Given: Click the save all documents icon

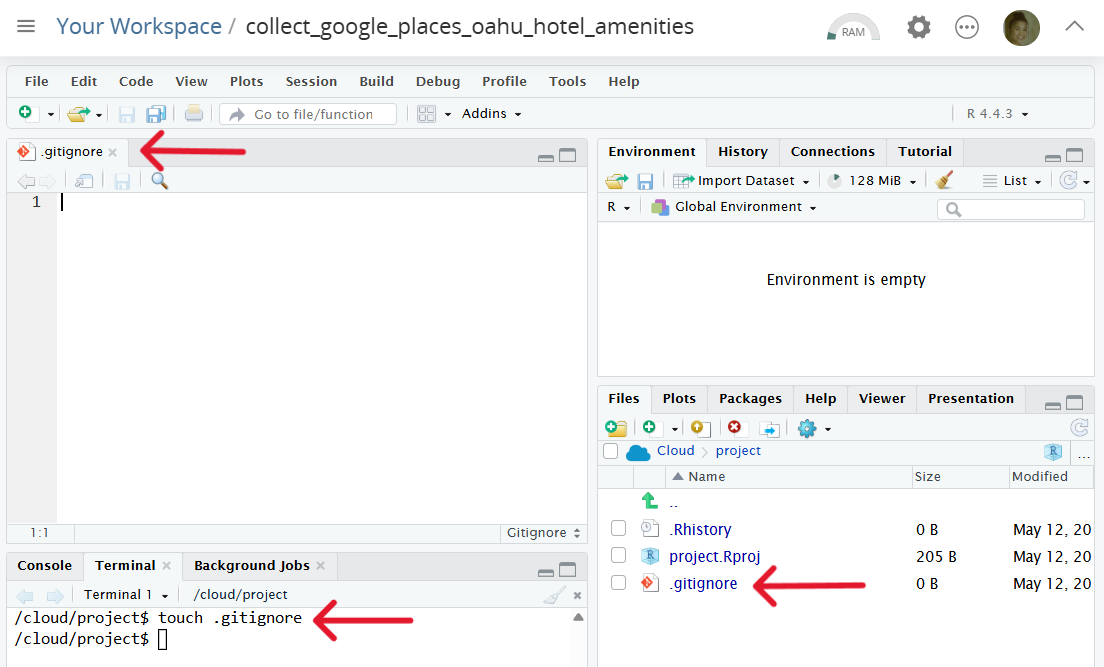Looking at the screenshot, I should [x=156, y=114].
